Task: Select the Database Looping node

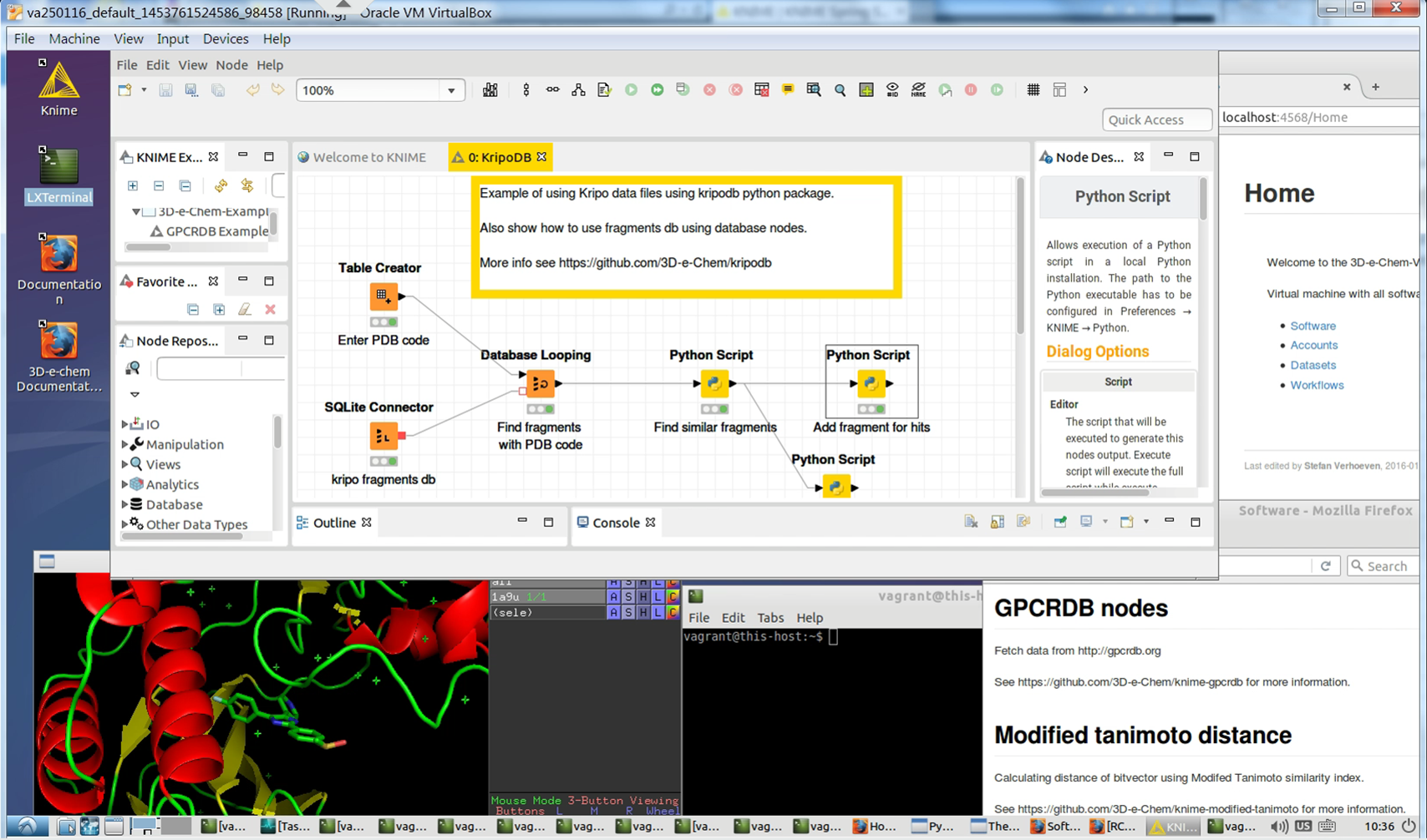Action: pyautogui.click(x=540, y=383)
